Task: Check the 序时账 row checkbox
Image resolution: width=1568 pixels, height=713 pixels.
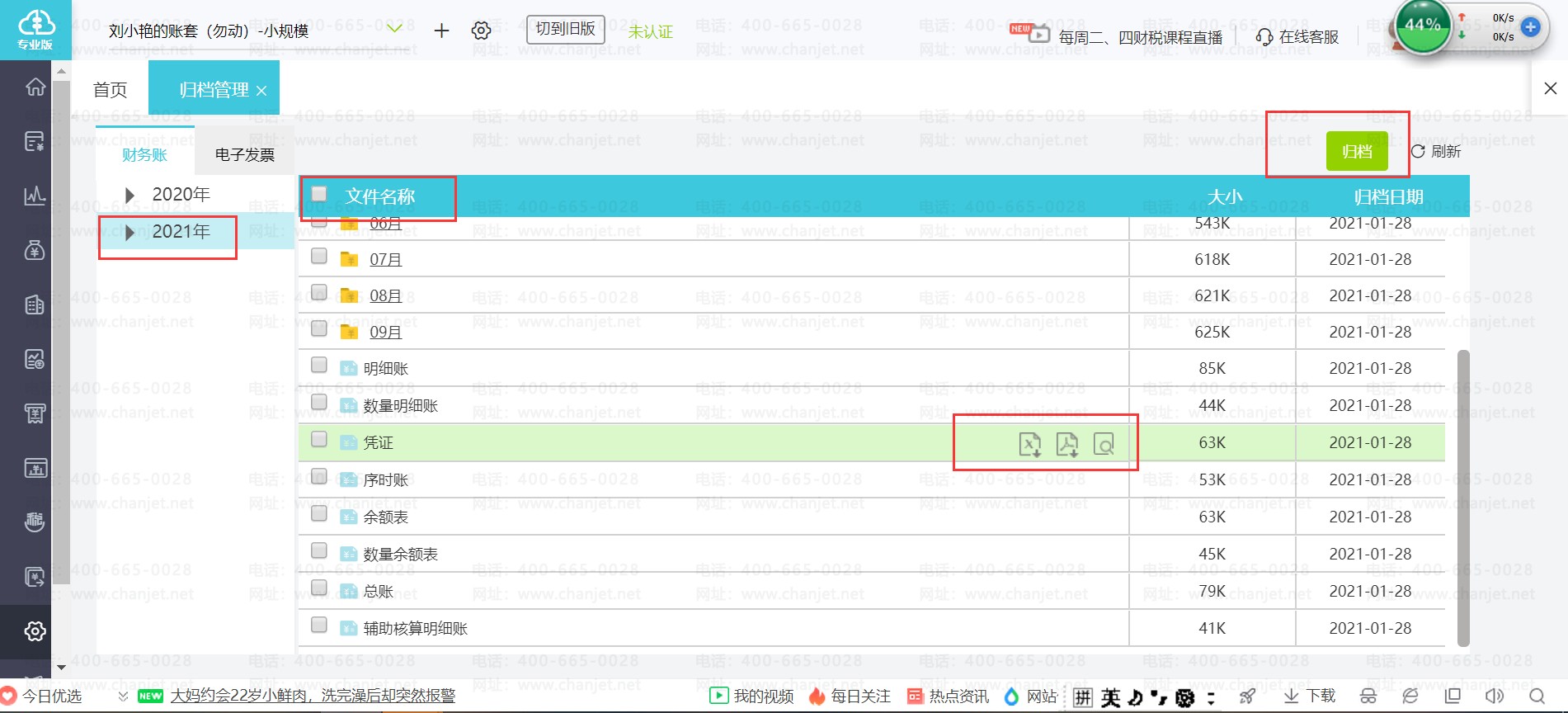Action: click(x=319, y=476)
